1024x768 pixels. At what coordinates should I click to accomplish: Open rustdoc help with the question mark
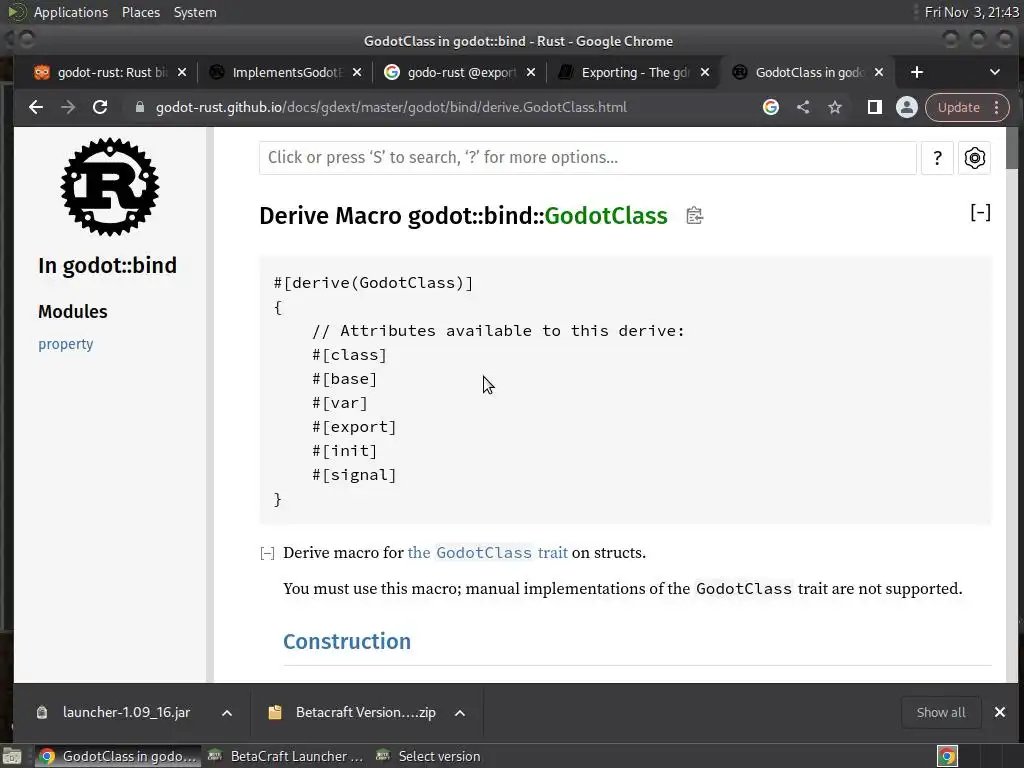937,158
